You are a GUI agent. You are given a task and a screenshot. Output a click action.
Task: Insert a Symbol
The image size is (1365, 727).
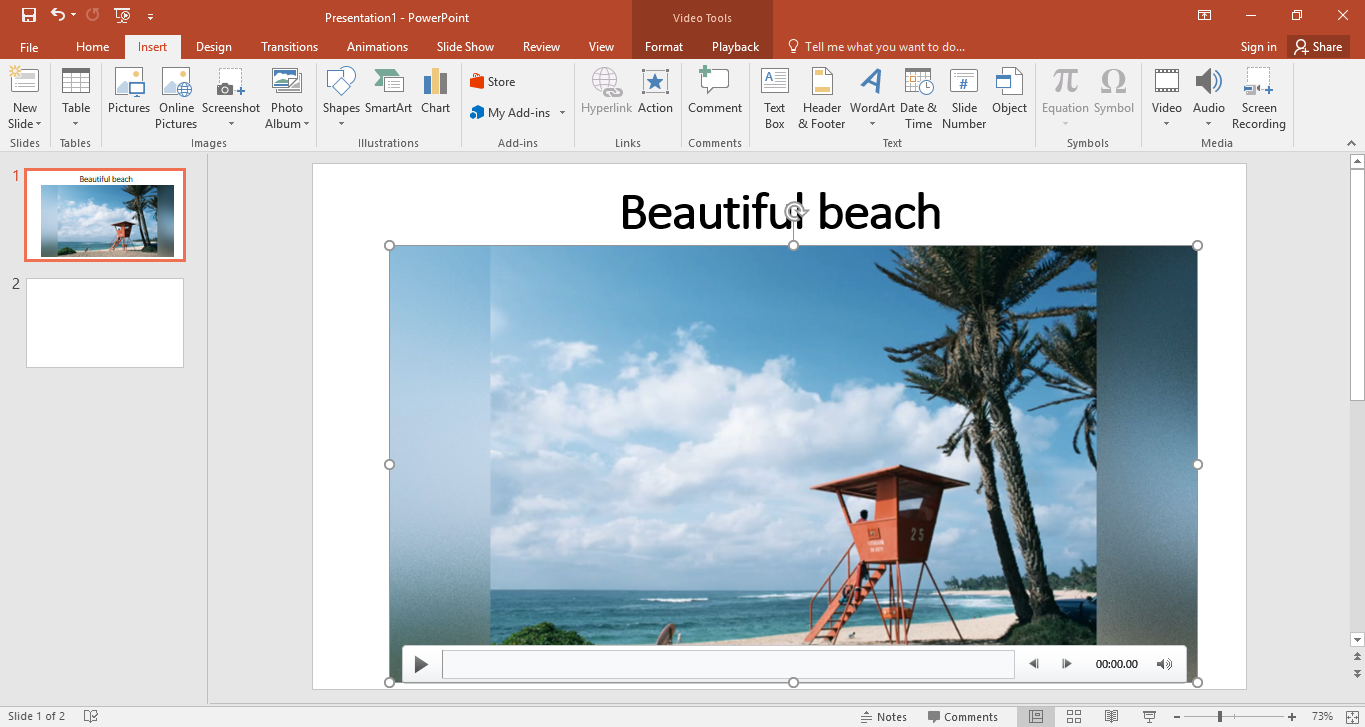pyautogui.click(x=1112, y=97)
